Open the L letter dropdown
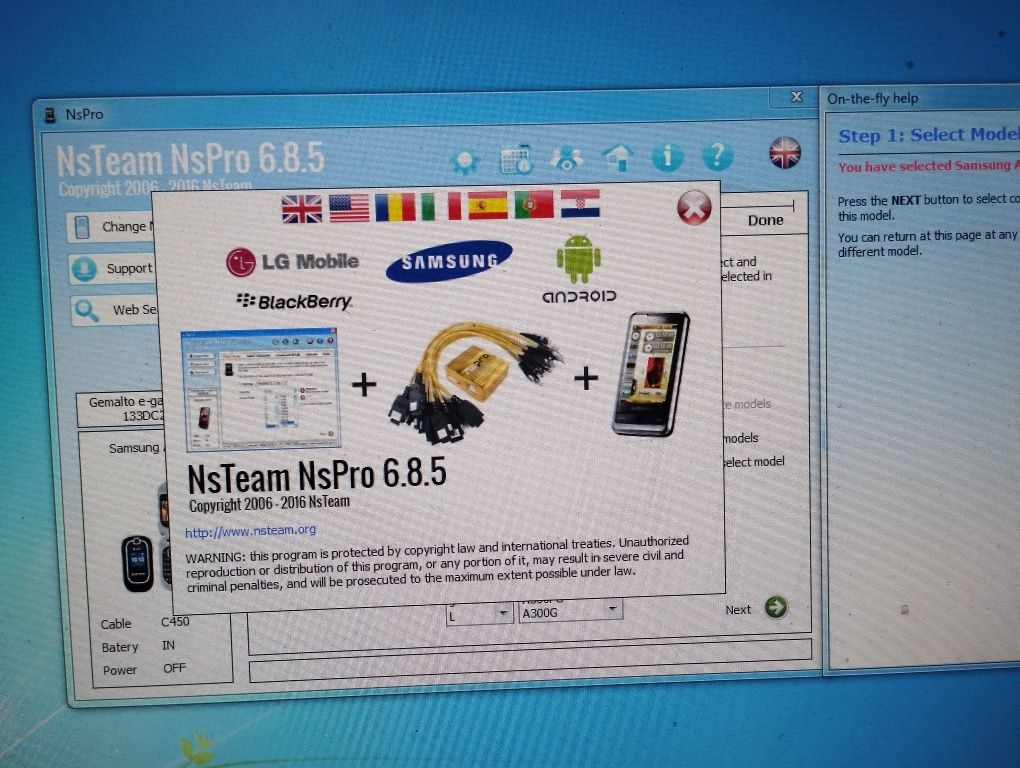This screenshot has height=768, width=1020. 480,613
